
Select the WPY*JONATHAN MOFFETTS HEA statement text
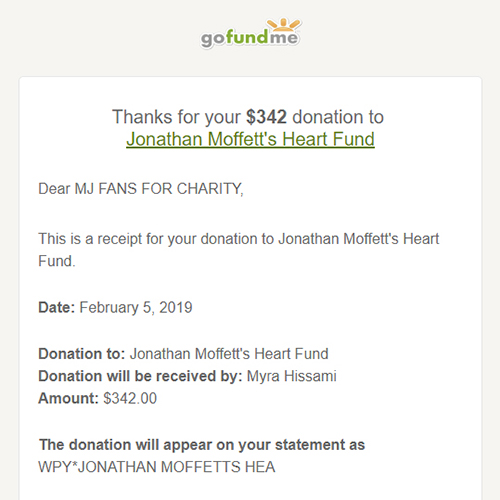[x=157, y=467]
